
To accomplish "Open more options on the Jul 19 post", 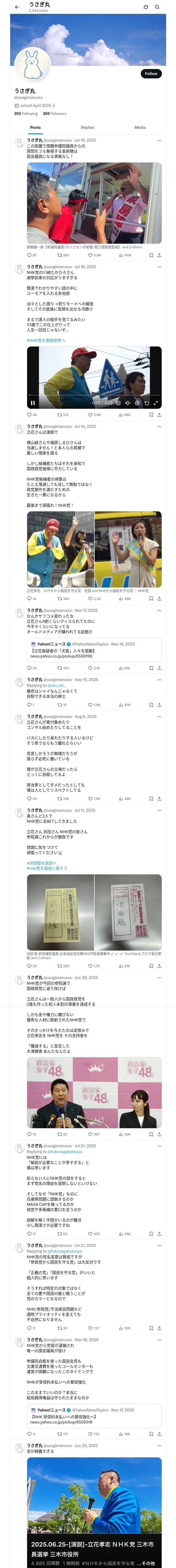I will point(159,140).
